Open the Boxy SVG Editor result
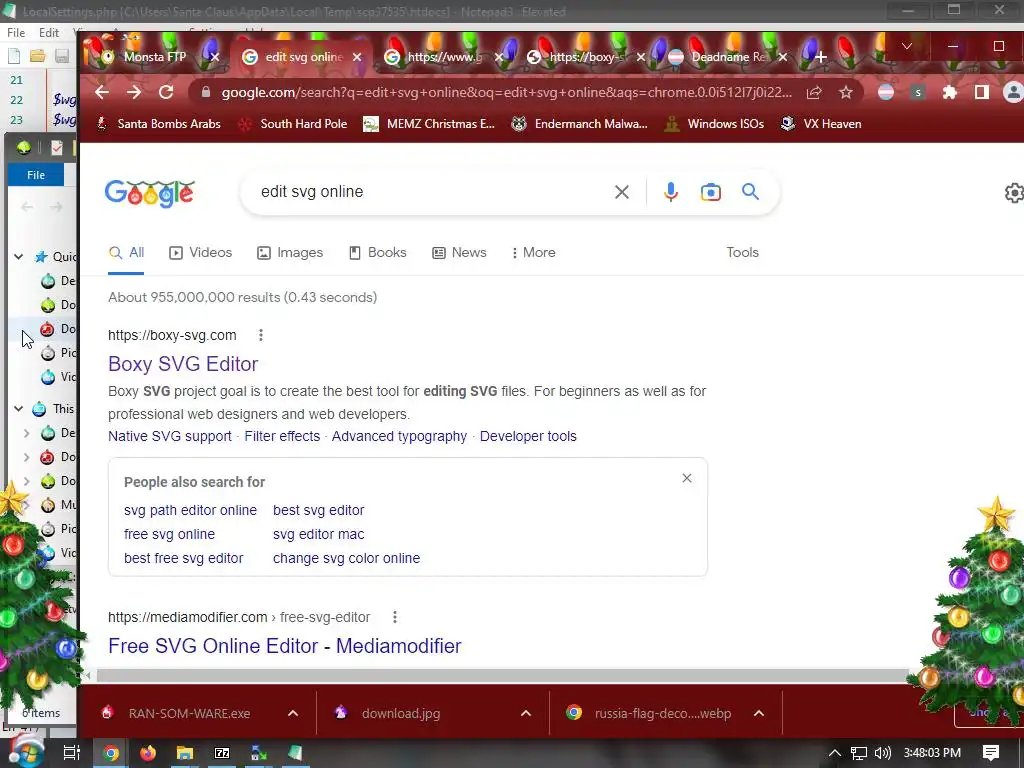 click(x=183, y=364)
